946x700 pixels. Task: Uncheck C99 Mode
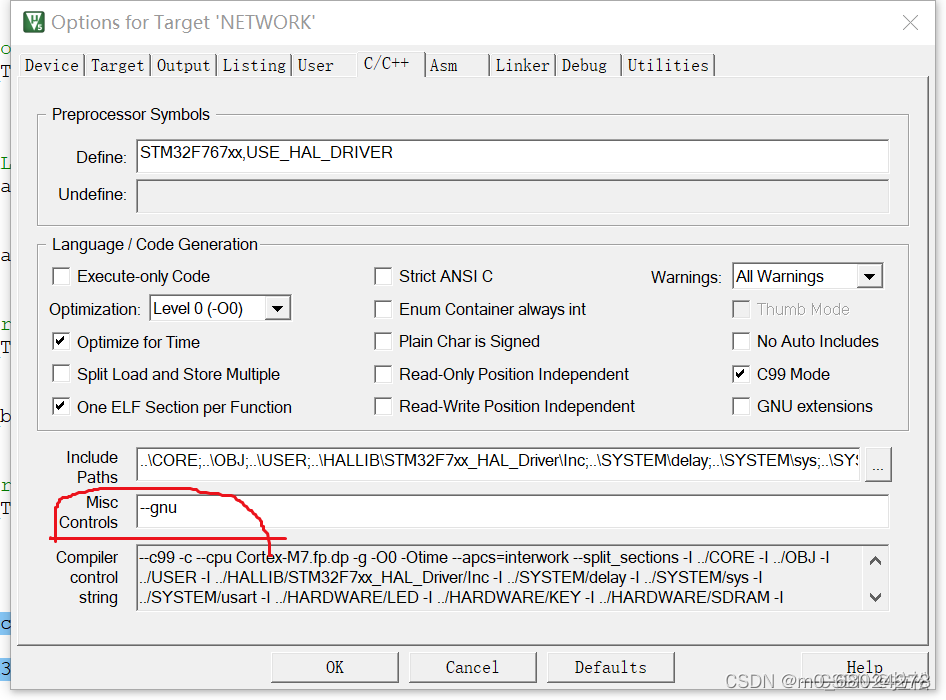pyautogui.click(x=741, y=374)
